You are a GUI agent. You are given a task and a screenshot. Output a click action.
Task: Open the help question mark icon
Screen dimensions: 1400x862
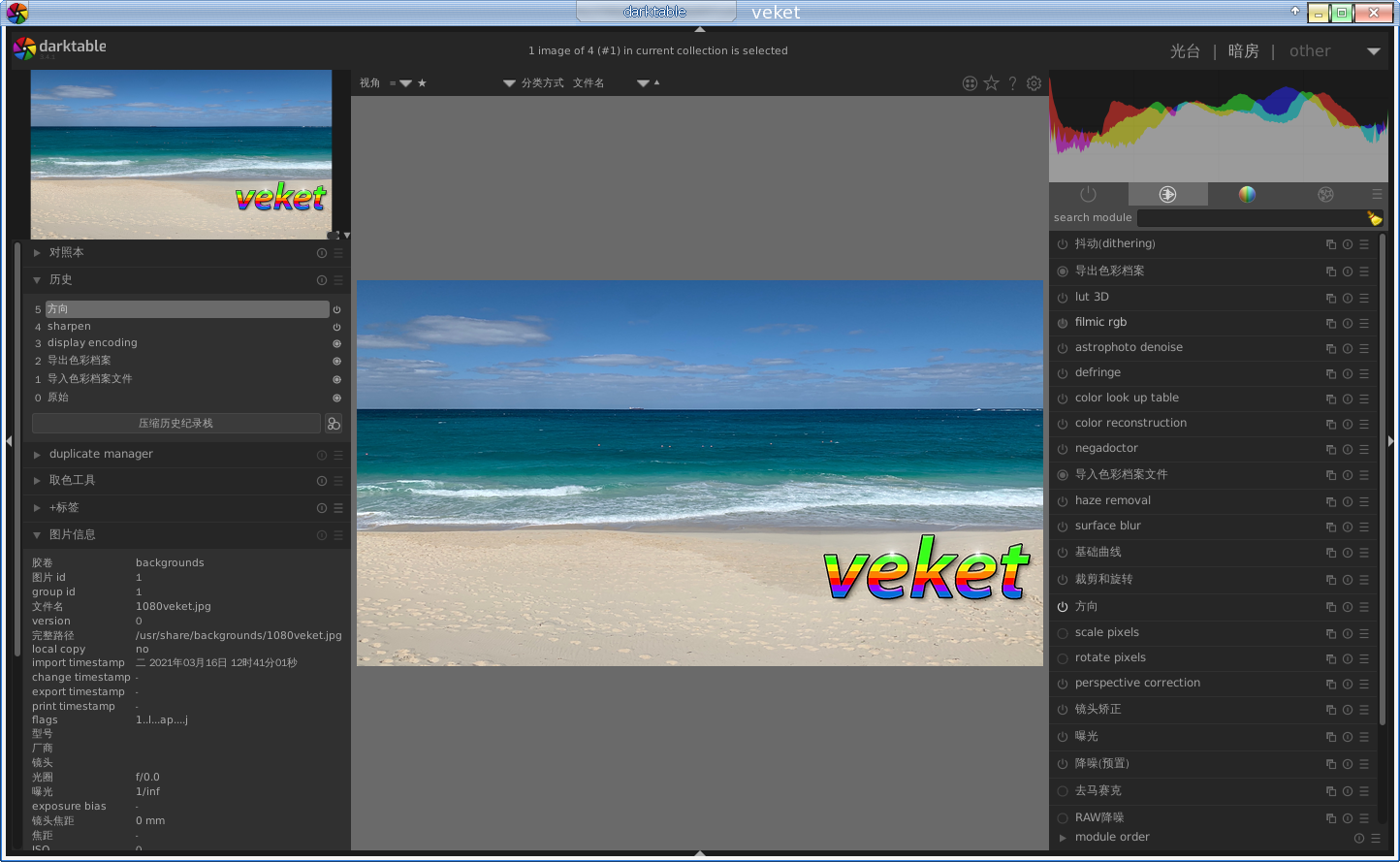1013,83
